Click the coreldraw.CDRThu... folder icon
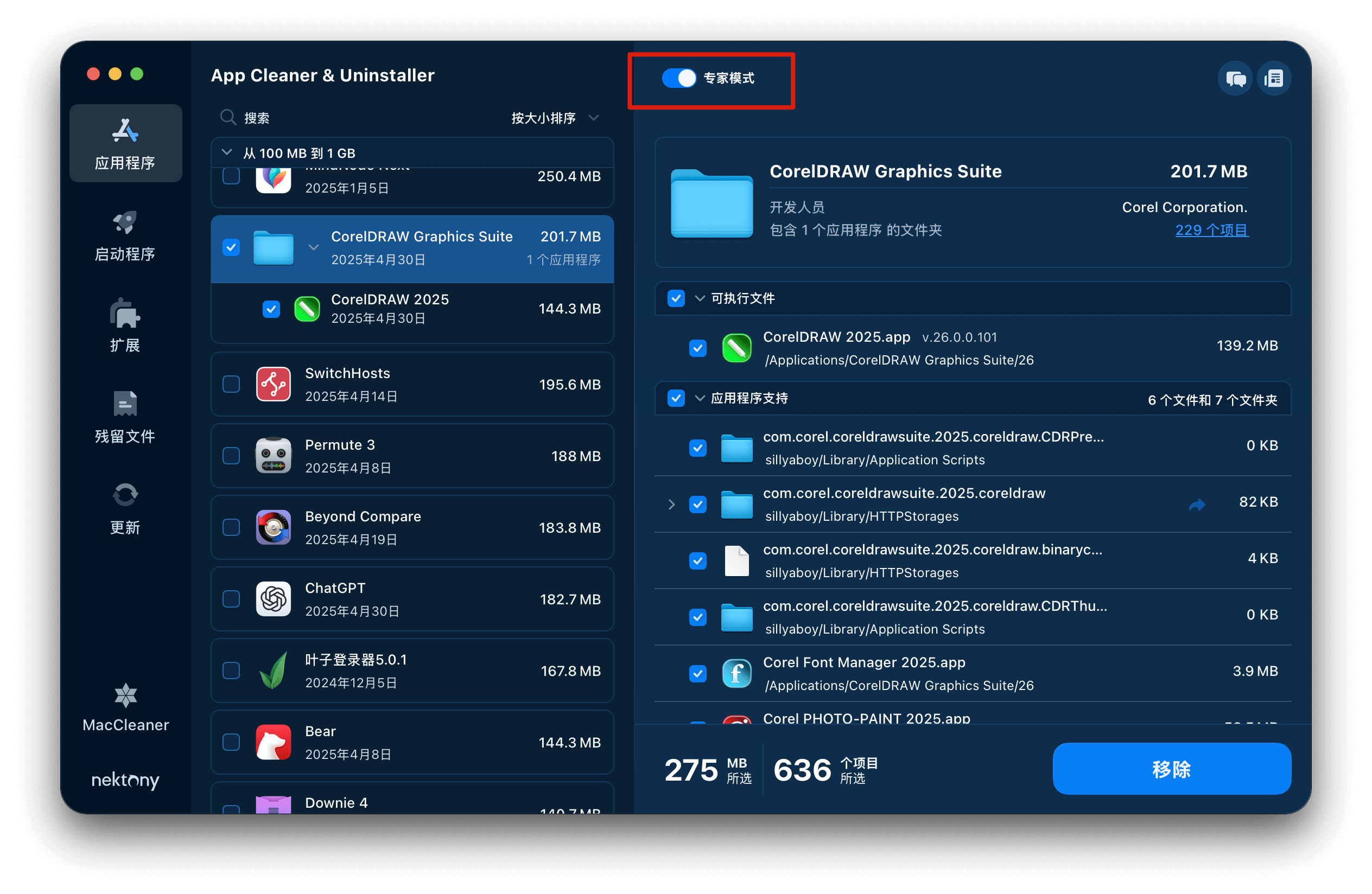This screenshot has width=1372, height=894. point(736,617)
